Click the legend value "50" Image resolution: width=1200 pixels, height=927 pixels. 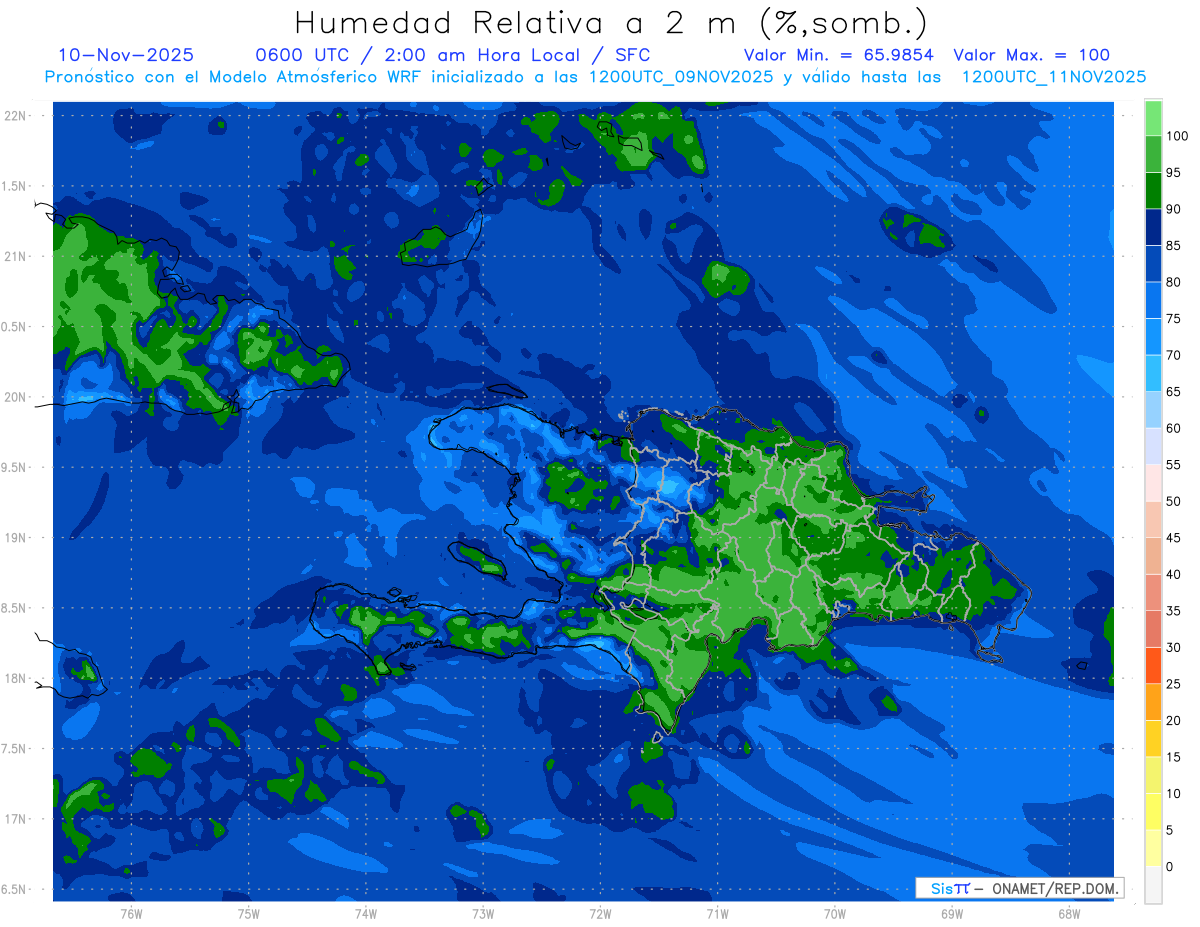(1174, 501)
